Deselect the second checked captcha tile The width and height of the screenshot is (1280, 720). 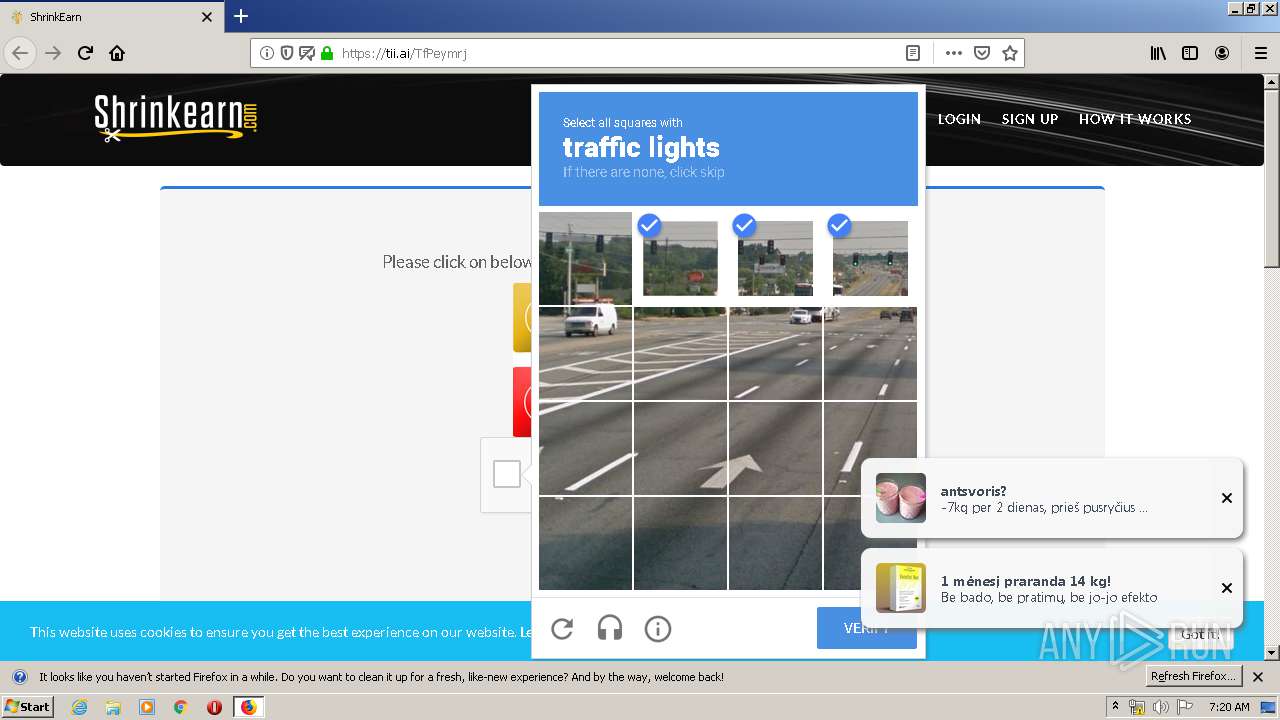(680, 258)
